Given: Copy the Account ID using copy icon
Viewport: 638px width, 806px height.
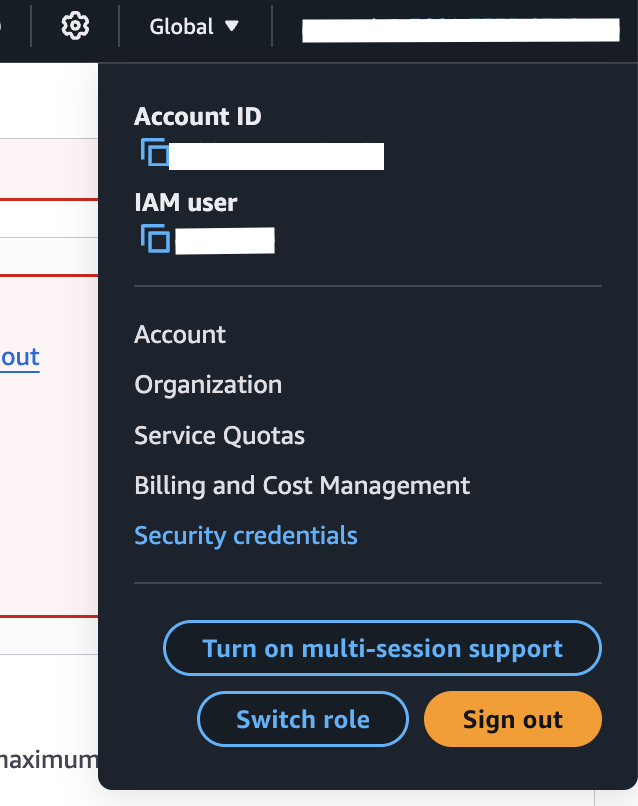Looking at the screenshot, I should 154,154.
